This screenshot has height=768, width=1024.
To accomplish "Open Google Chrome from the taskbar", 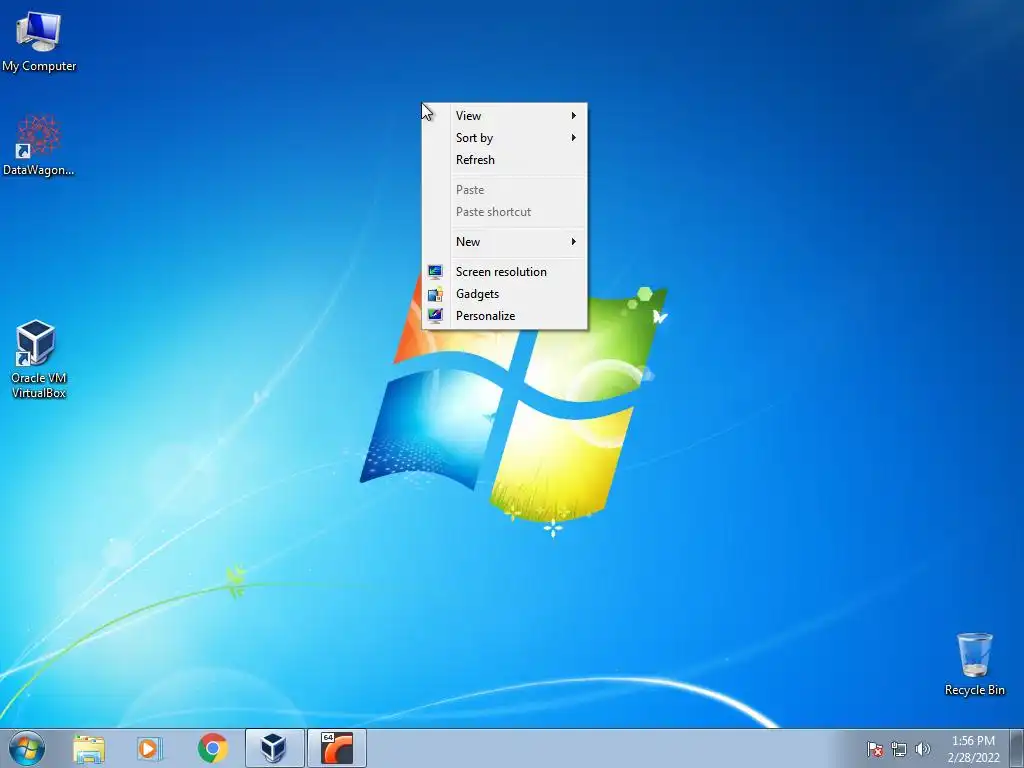I will coord(212,748).
